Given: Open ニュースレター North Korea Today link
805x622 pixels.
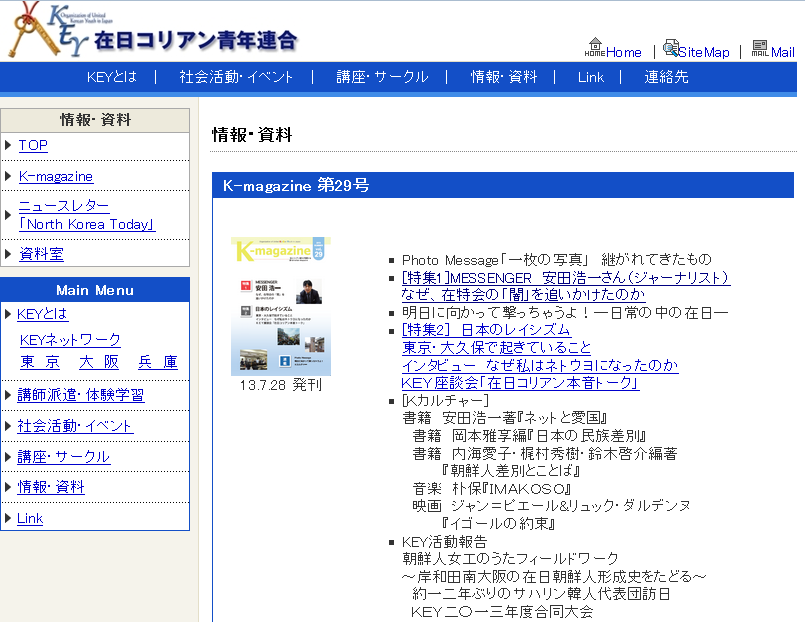Looking at the screenshot, I should click(x=87, y=215).
